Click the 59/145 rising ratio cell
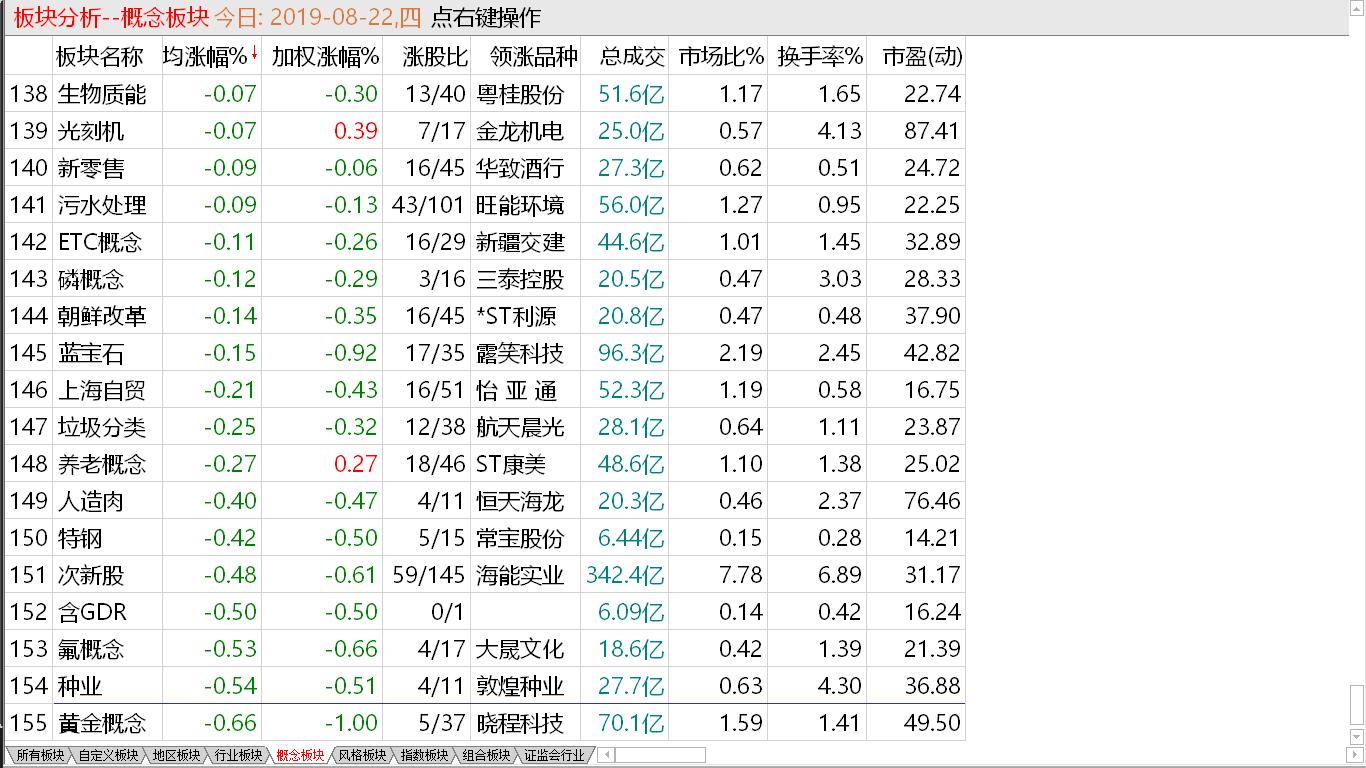1366x768 pixels. [x=429, y=575]
